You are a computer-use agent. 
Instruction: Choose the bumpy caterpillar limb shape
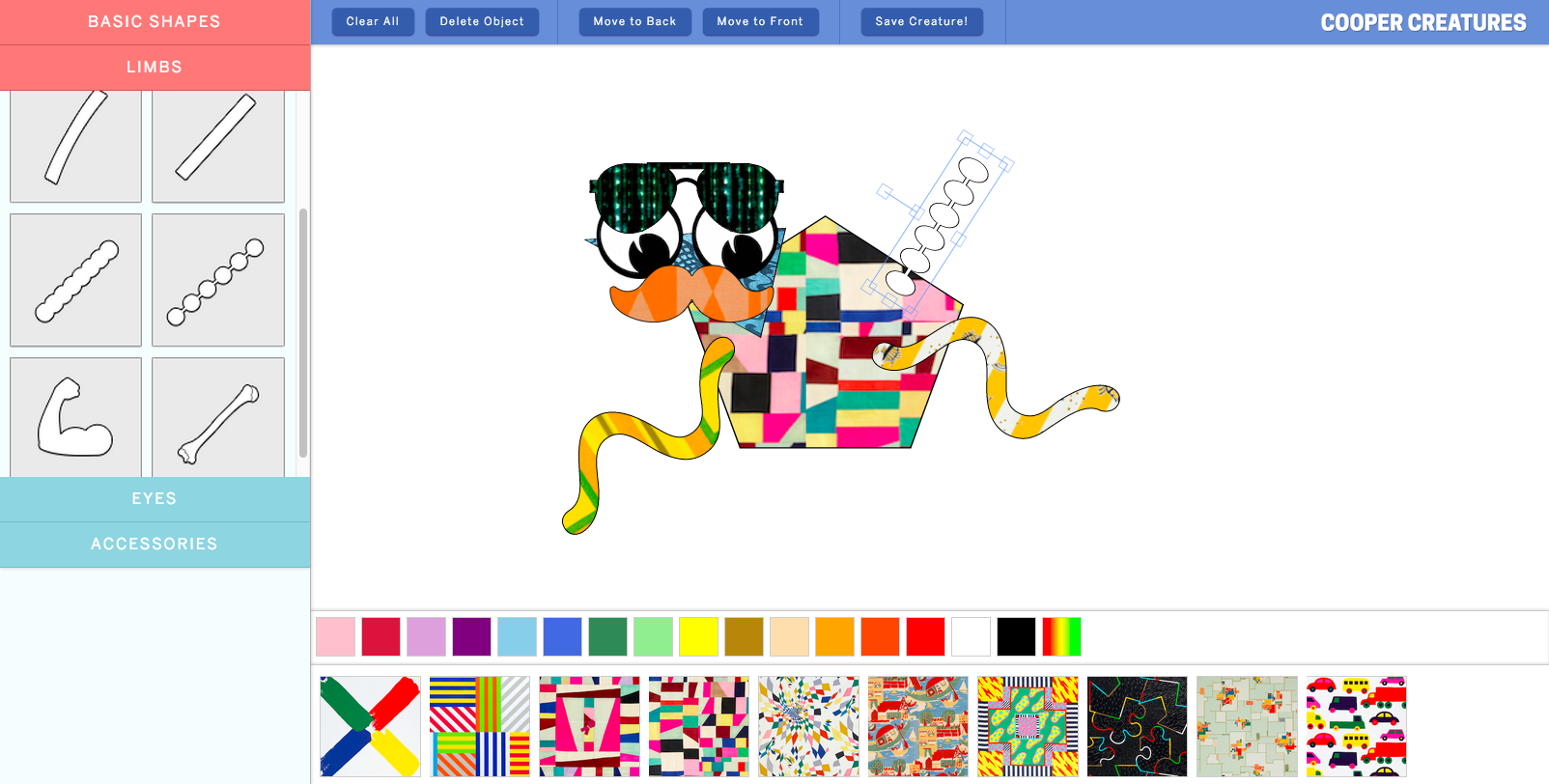coord(75,280)
